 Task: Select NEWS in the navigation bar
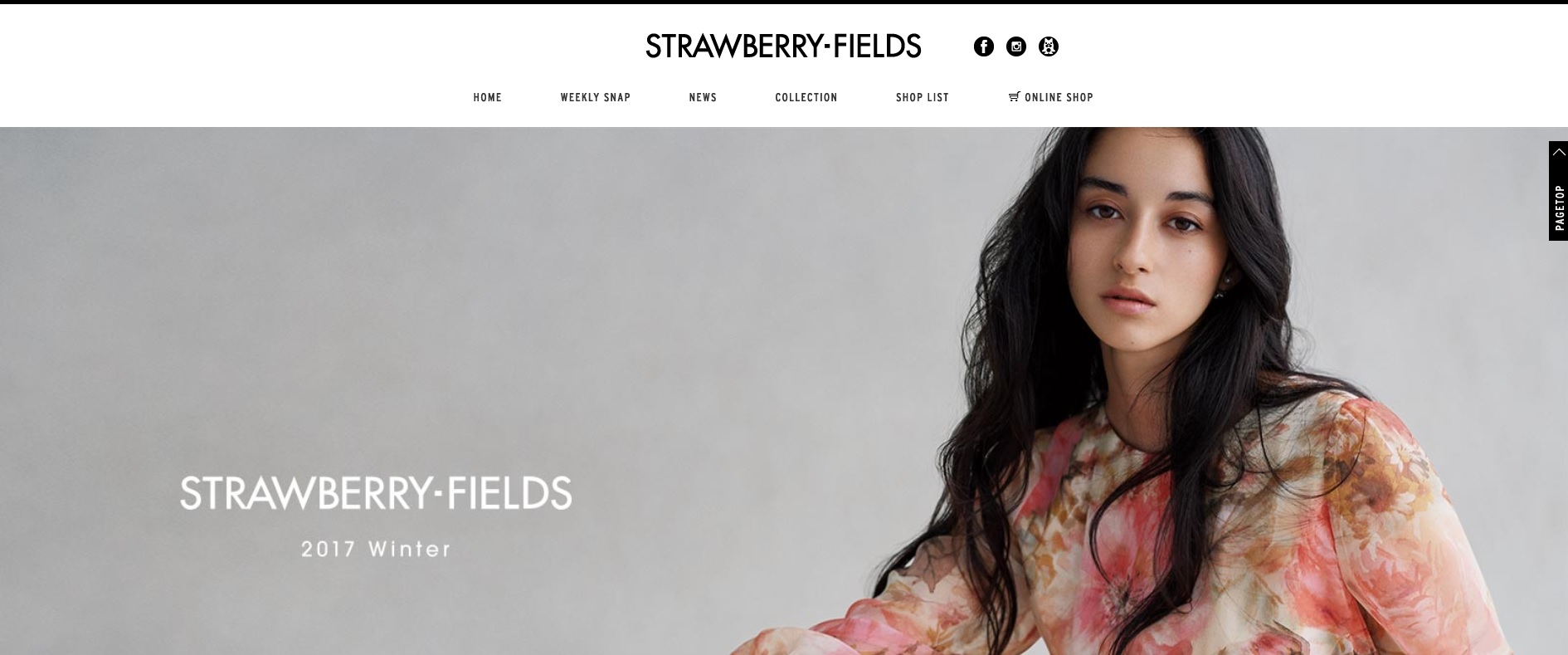[703, 97]
